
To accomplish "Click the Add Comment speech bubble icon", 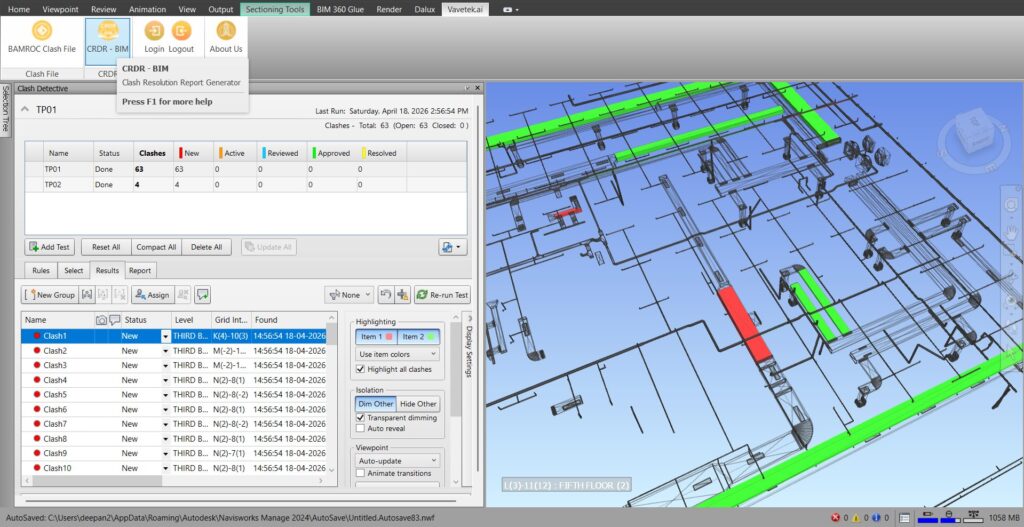I will [202, 295].
